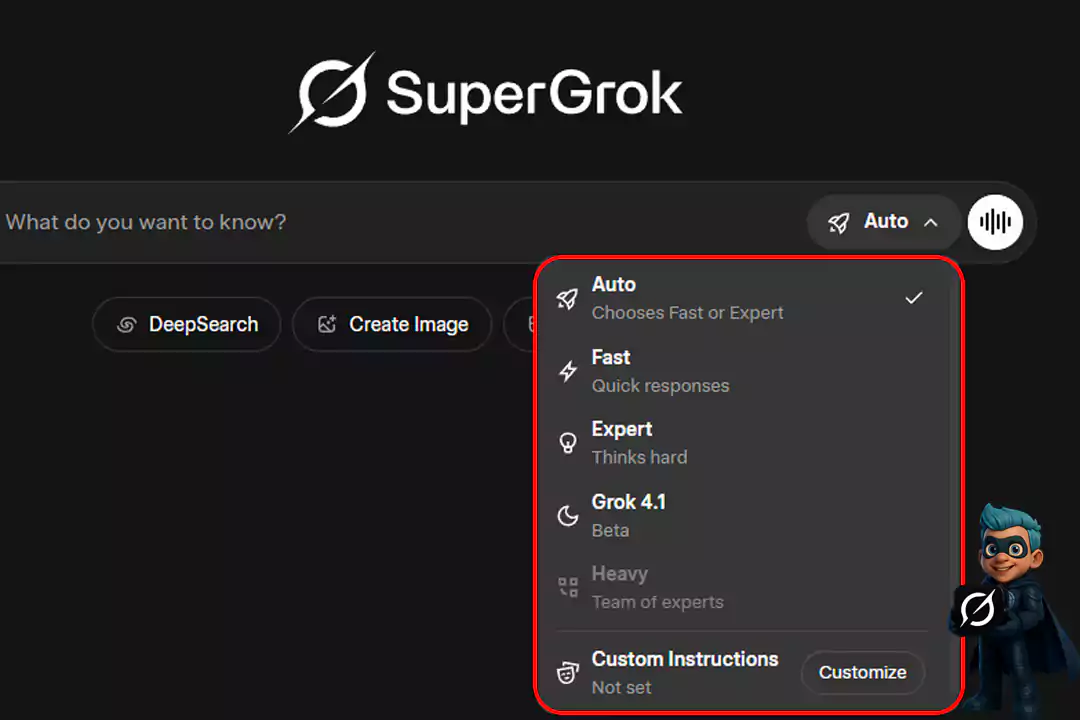Click the team-of-experts icon beside Heavy
The image size is (1080, 720).
[x=568, y=587]
